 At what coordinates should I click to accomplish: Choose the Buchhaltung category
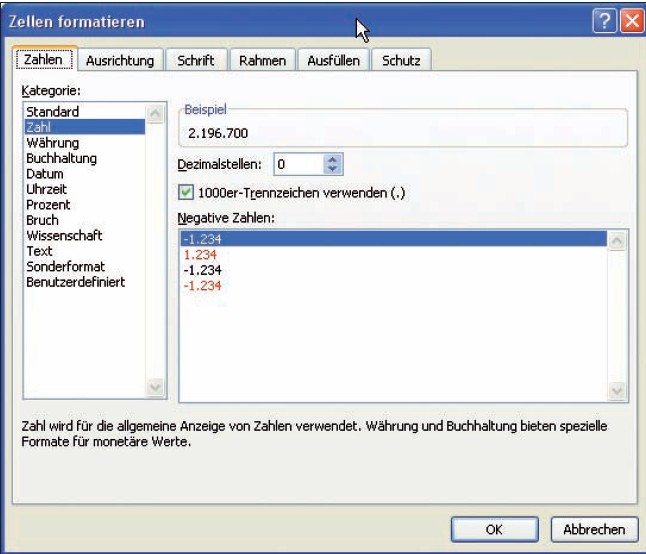click(x=84, y=158)
